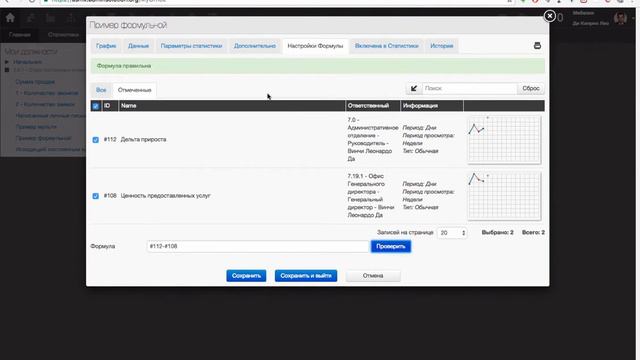This screenshot has height=360, width=640.
Task: Click the Проверить button
Action: coord(391,246)
